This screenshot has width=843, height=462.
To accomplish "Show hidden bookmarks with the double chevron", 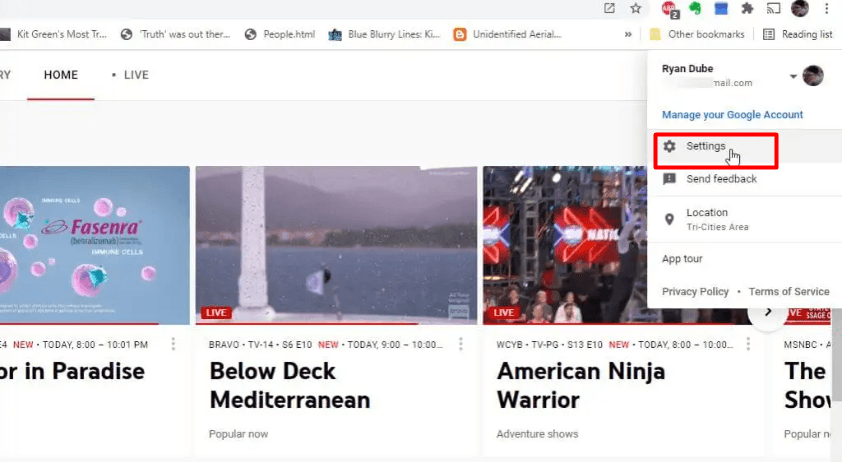I will tap(628, 34).
